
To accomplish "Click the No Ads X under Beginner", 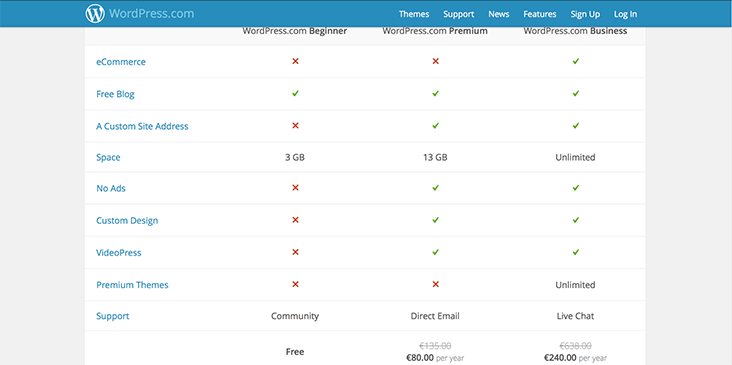I will click(x=295, y=188).
